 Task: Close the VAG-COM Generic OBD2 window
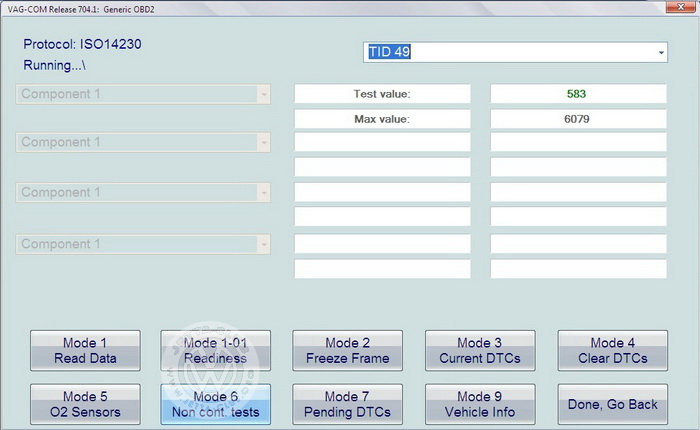[x=680, y=7]
